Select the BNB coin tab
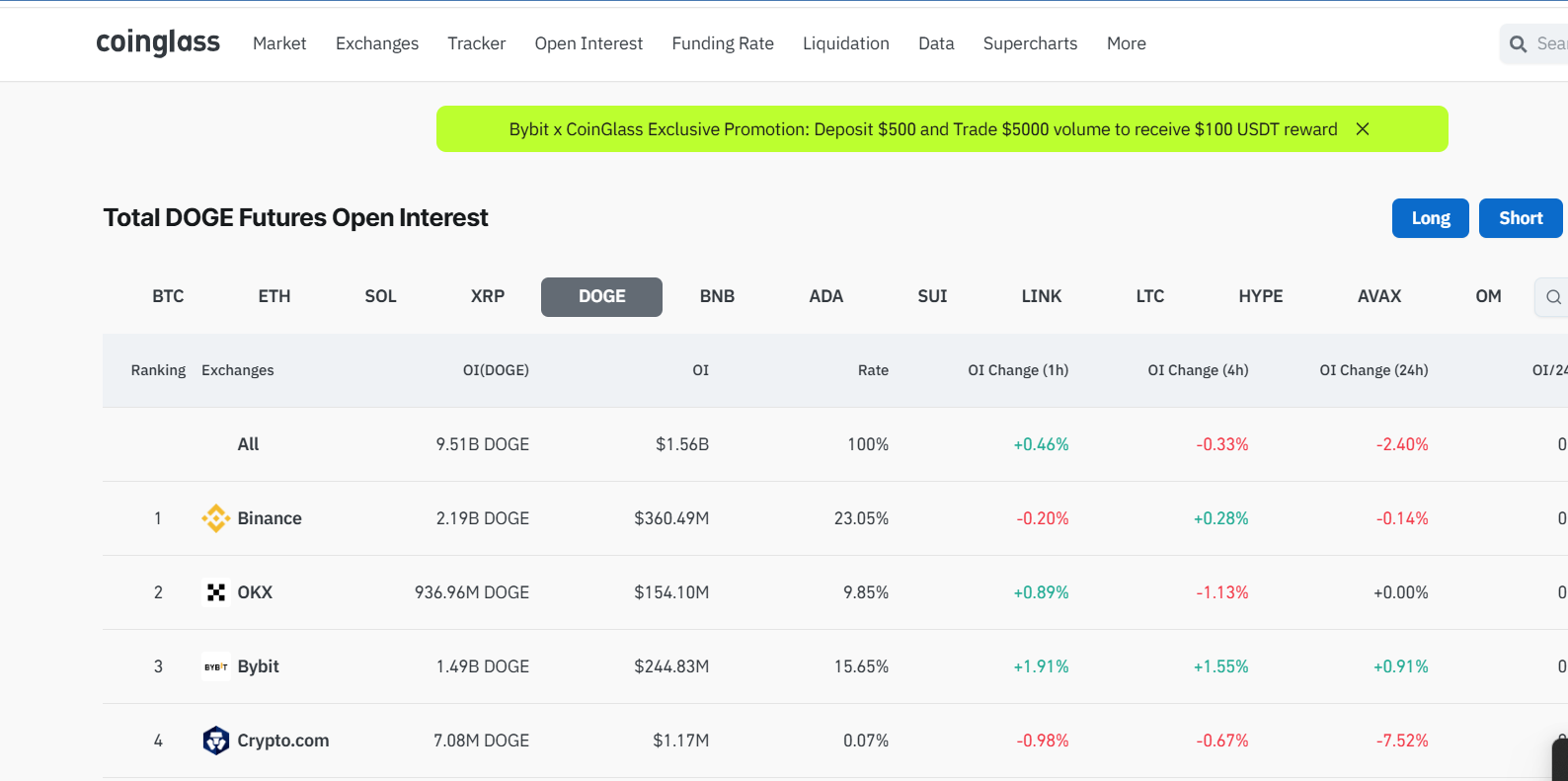Screen dimensions: 1568x781 coord(717,296)
